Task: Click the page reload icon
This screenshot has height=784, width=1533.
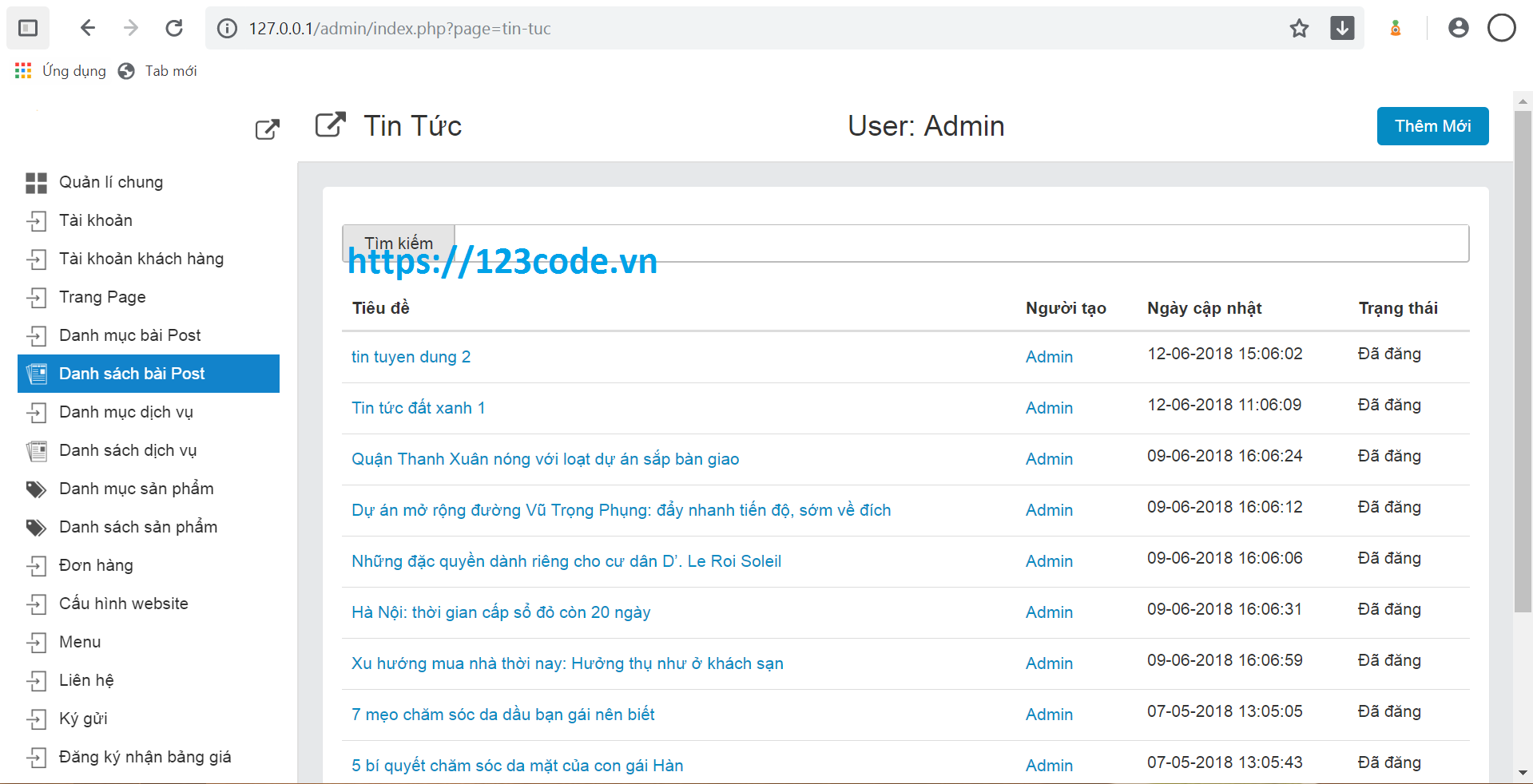Action: (x=174, y=28)
